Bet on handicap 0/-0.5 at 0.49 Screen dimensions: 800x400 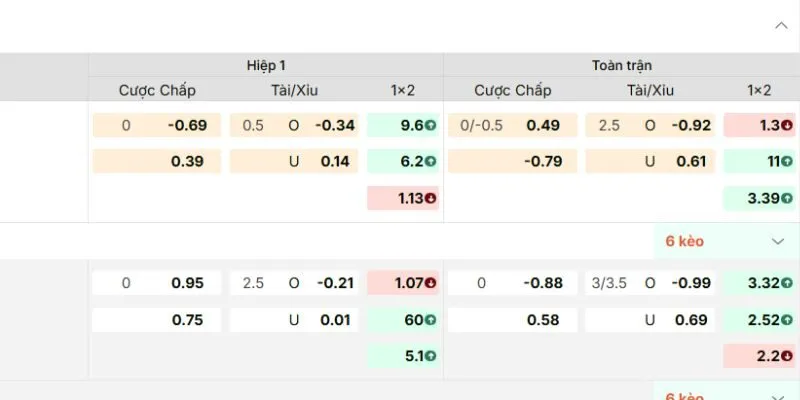pos(543,126)
